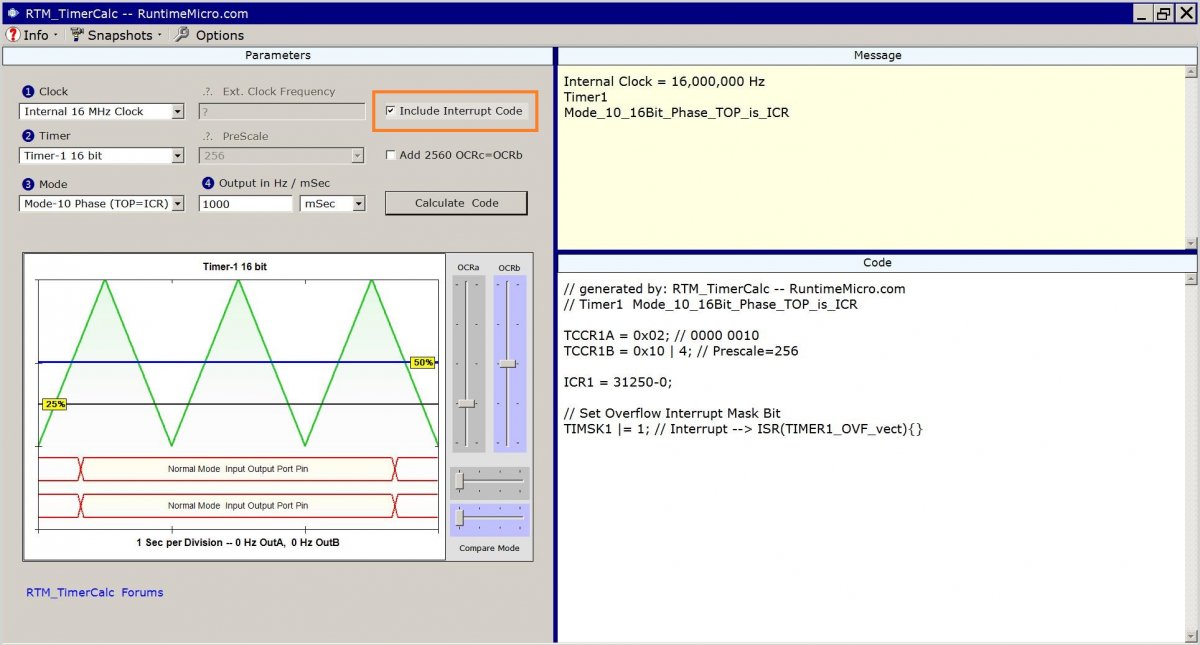Click the Snapshots camera icon

coord(77,35)
